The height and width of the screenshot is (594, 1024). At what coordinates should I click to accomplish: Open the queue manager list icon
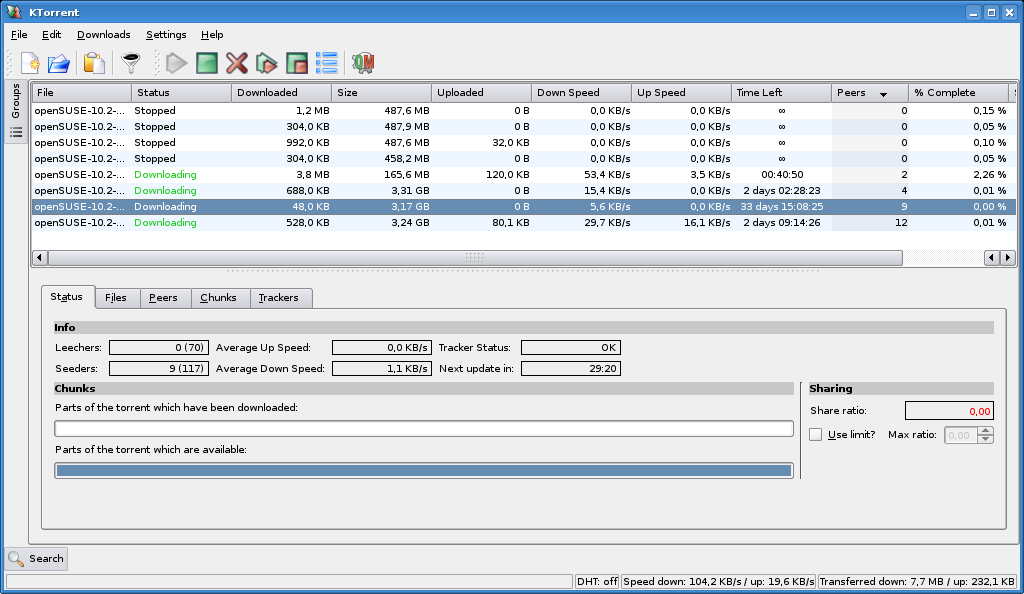(326, 64)
